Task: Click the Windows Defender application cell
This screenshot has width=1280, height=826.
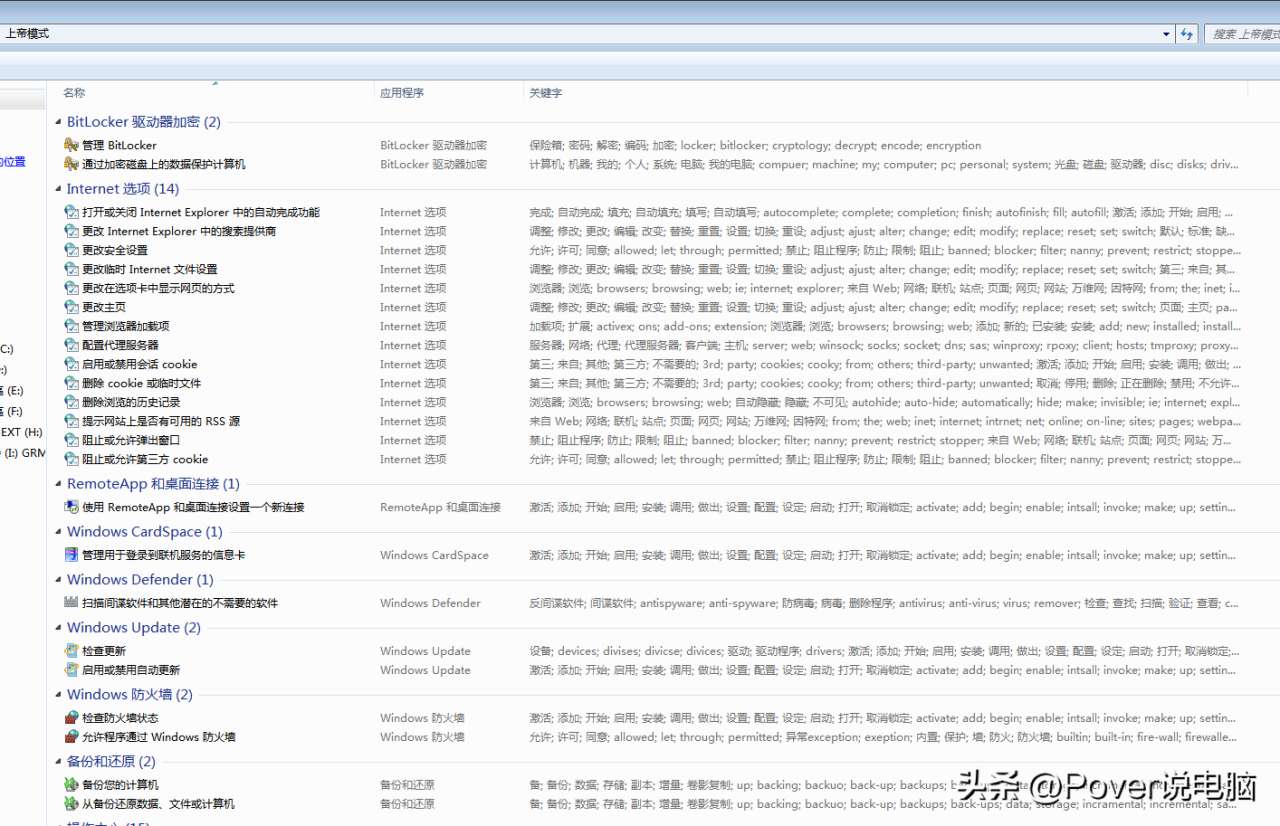Action: pos(430,603)
